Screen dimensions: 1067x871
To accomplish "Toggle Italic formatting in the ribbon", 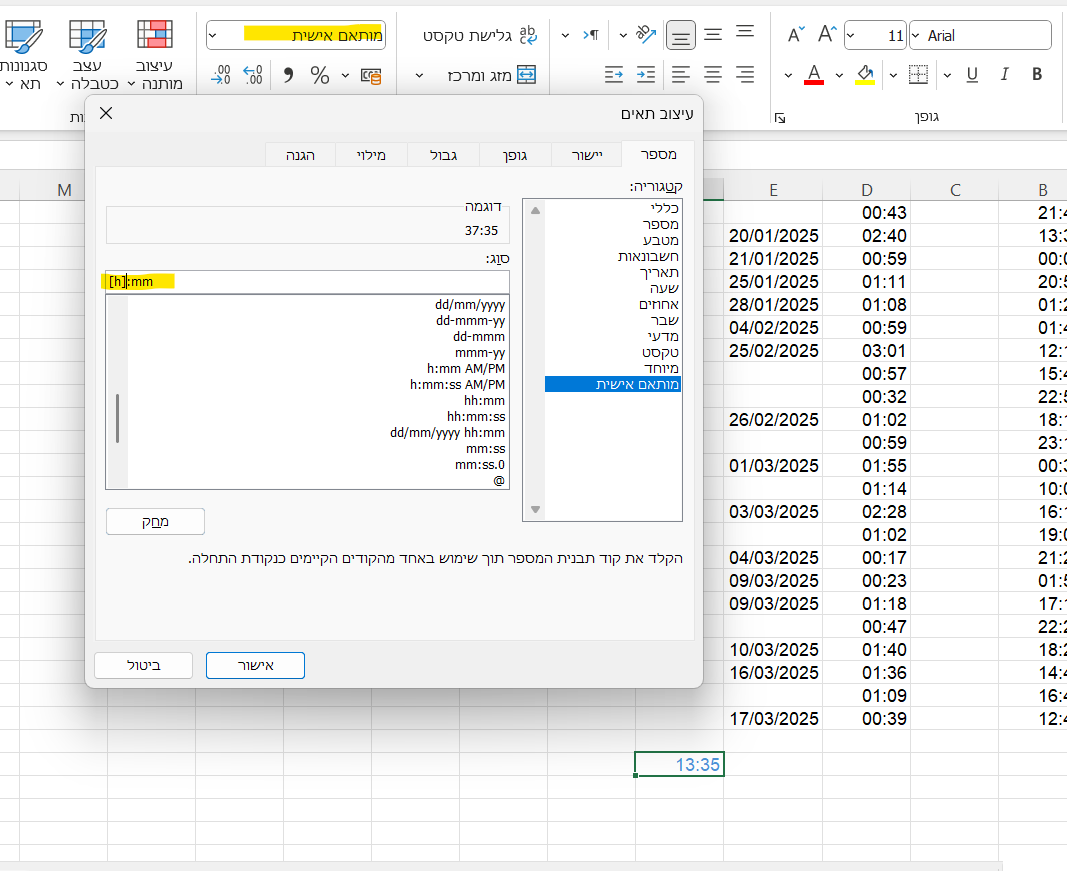I will tap(1005, 74).
